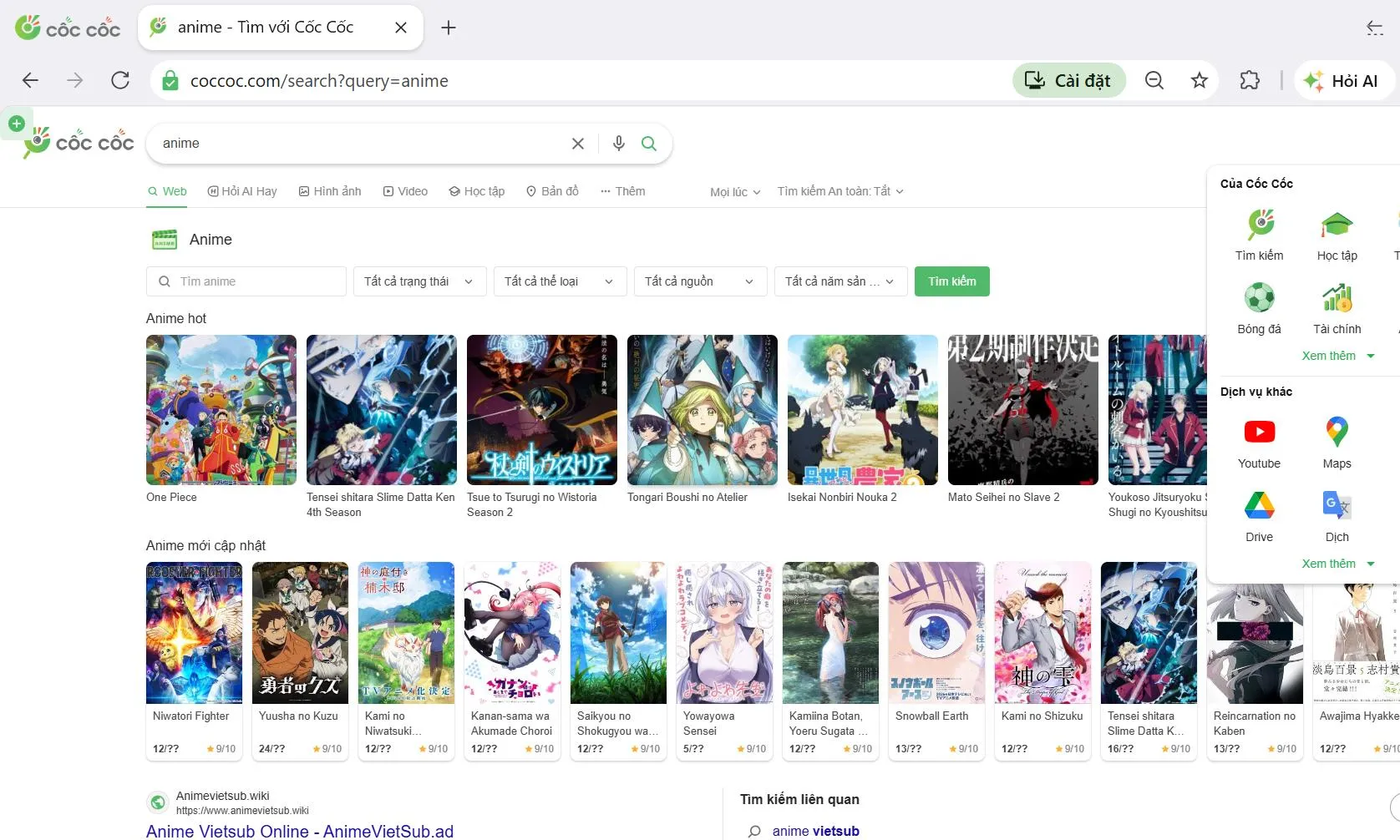Switch to the Web tab
The image size is (1400, 840).
[167, 191]
